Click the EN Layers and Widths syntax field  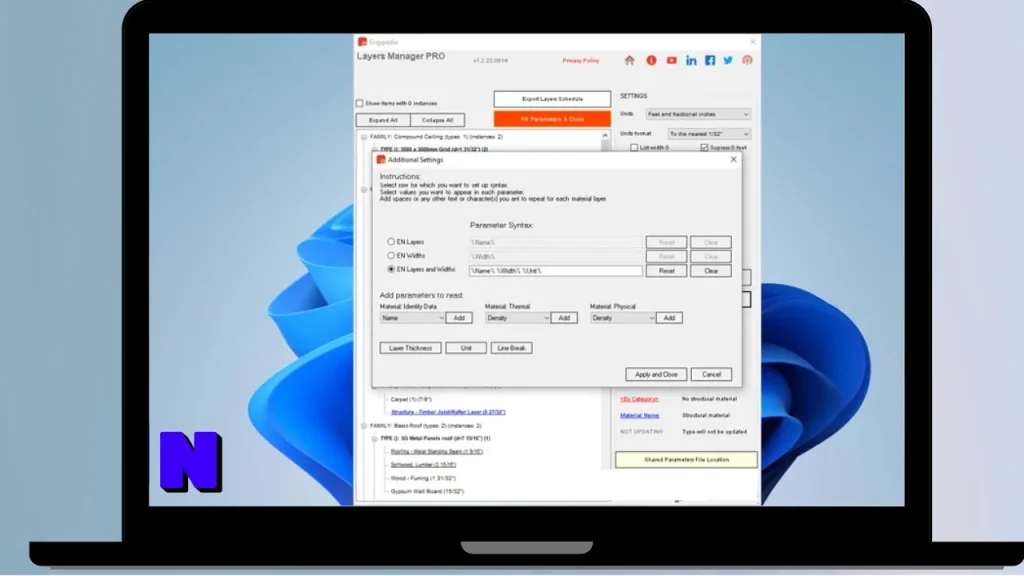[555, 271]
